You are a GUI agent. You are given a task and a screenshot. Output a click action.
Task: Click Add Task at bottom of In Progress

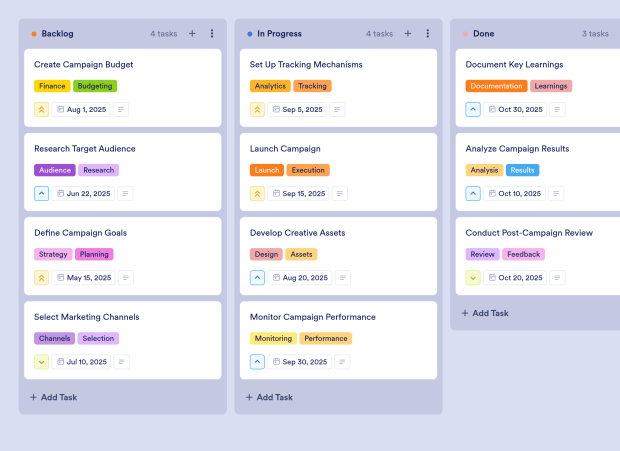[x=269, y=397]
